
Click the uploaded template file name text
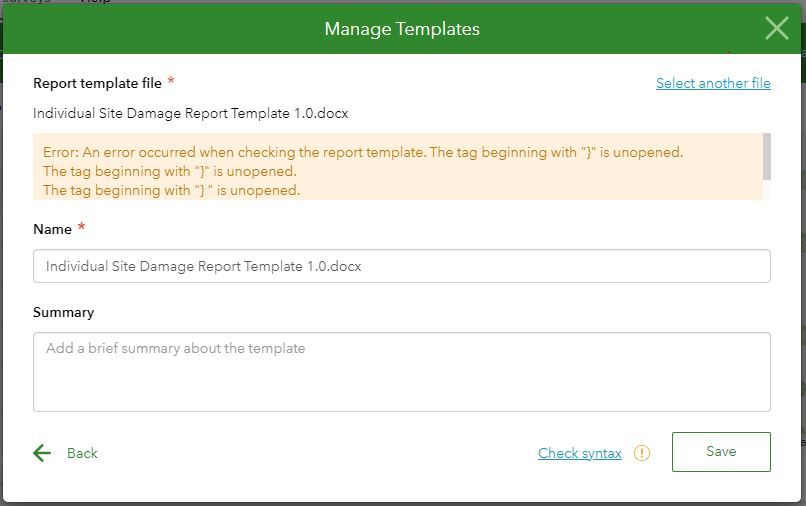point(191,113)
